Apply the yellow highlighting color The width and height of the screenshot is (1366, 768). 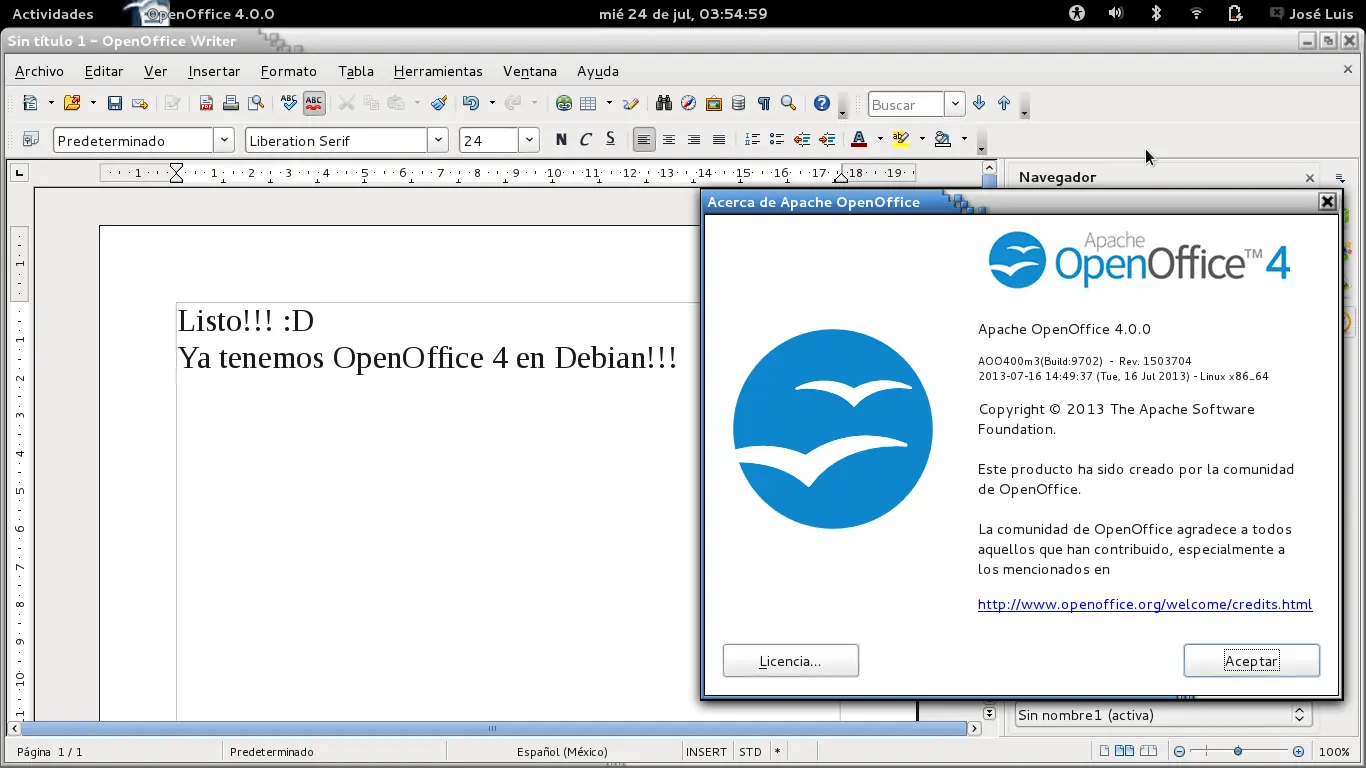coord(901,140)
